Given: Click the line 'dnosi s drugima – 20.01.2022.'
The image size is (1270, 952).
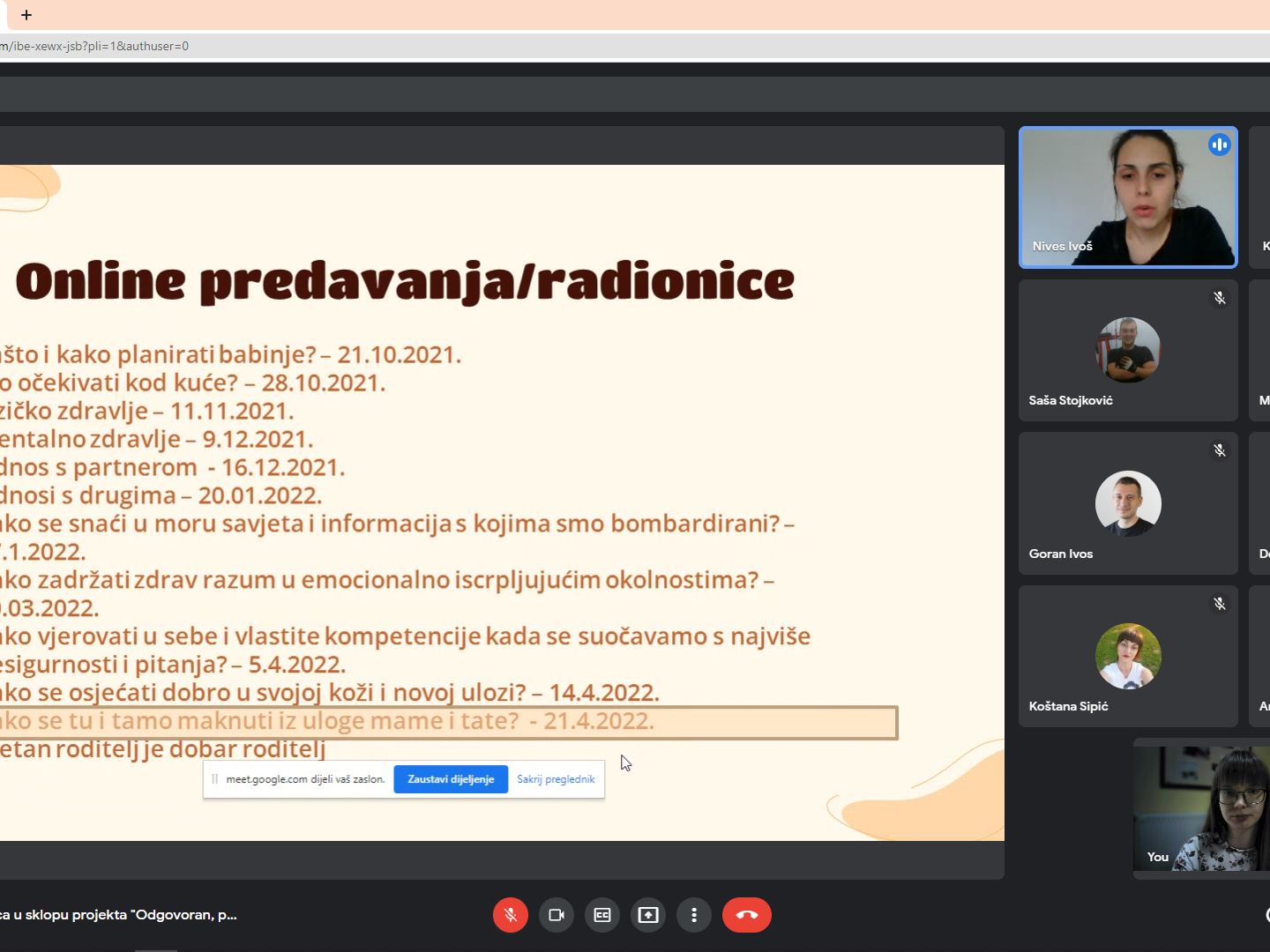Looking at the screenshot, I should (161, 495).
